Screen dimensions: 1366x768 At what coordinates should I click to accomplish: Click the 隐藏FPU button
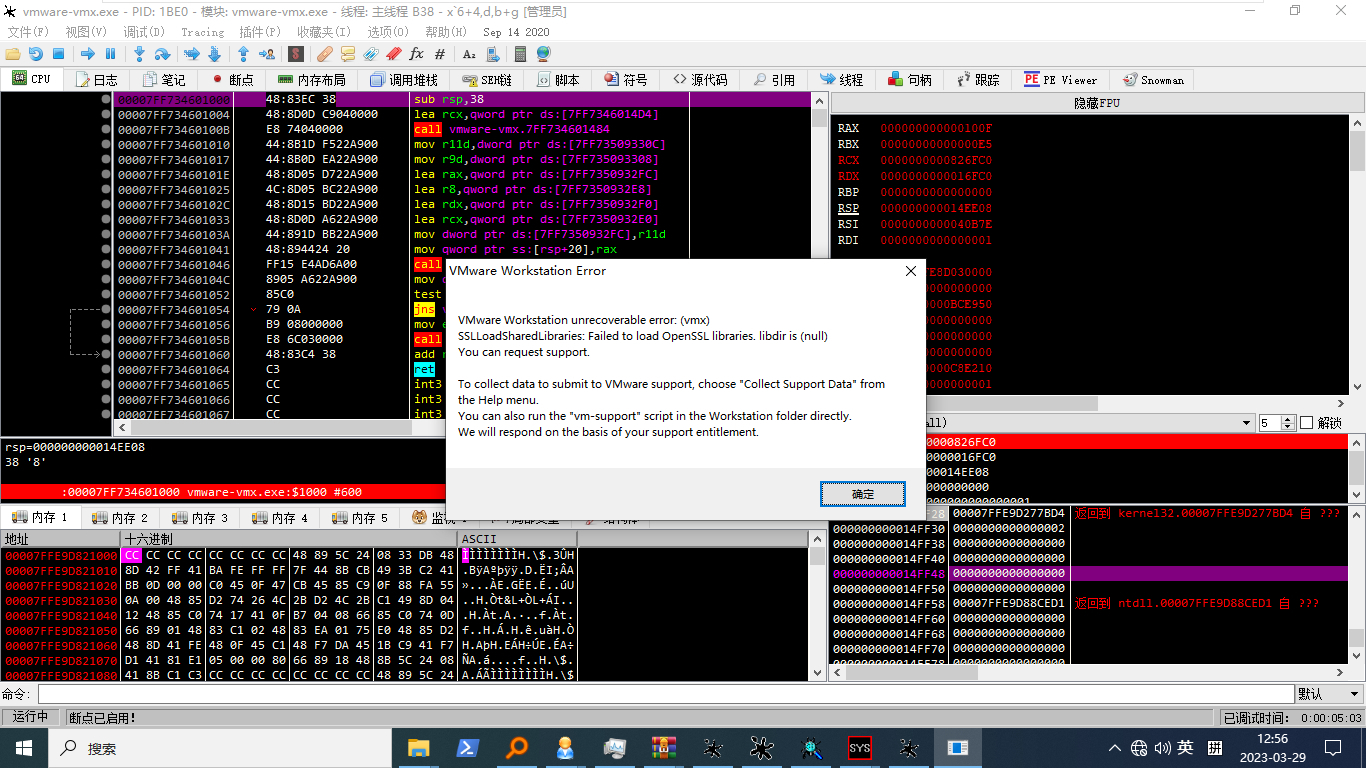point(1097,103)
